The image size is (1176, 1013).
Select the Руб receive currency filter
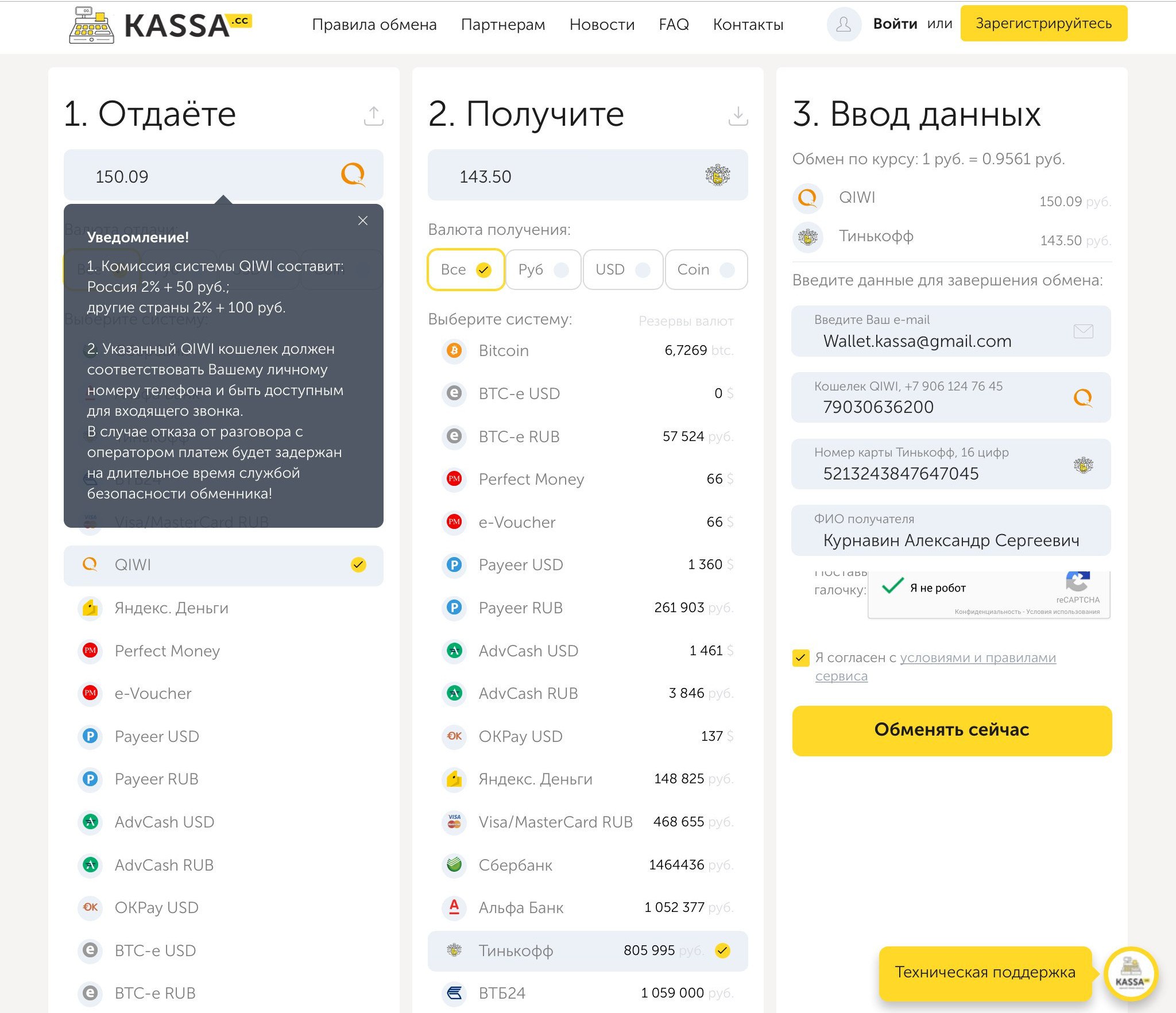(x=543, y=269)
